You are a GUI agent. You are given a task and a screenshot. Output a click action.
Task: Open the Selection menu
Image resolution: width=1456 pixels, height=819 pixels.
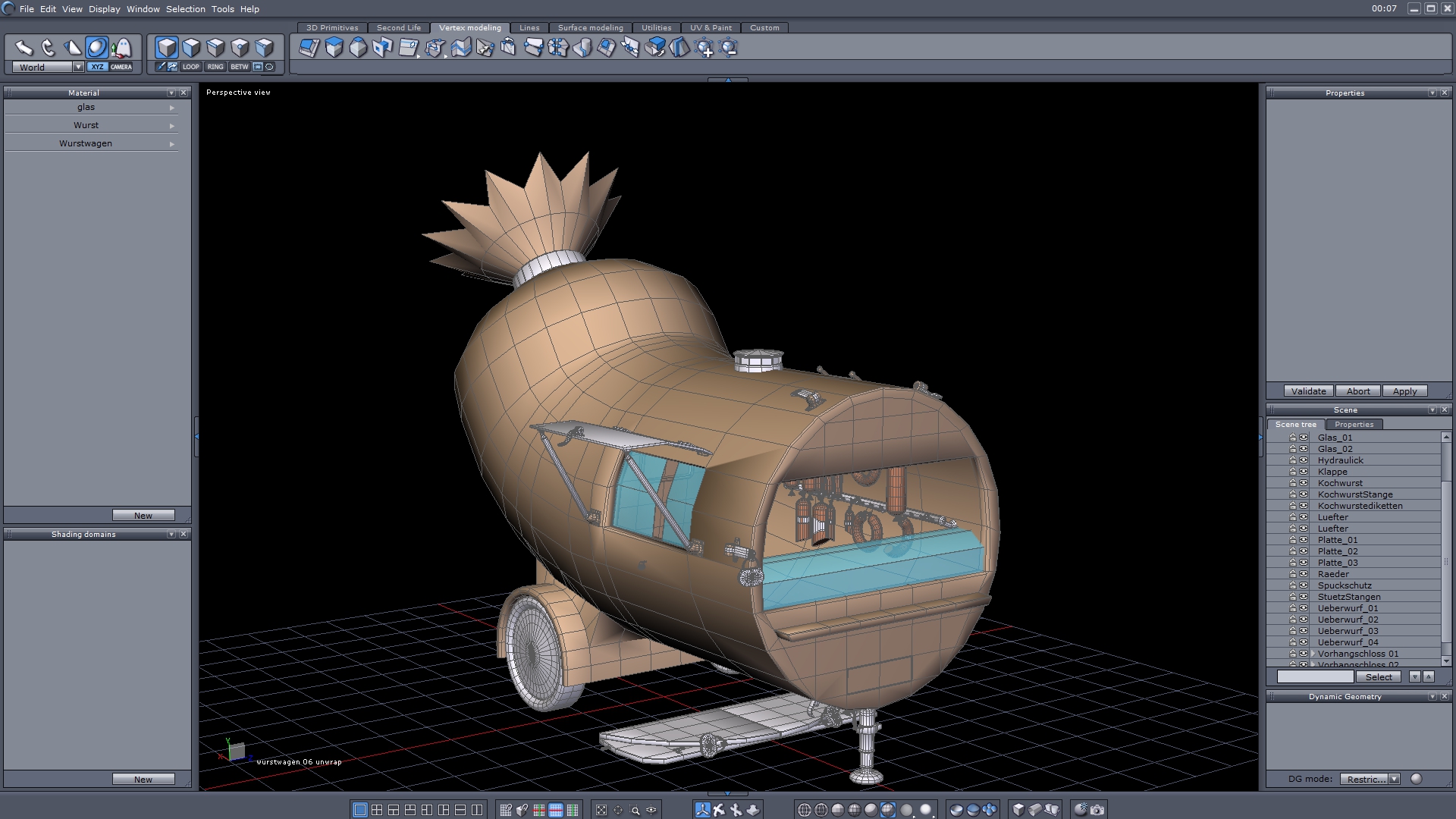(186, 9)
